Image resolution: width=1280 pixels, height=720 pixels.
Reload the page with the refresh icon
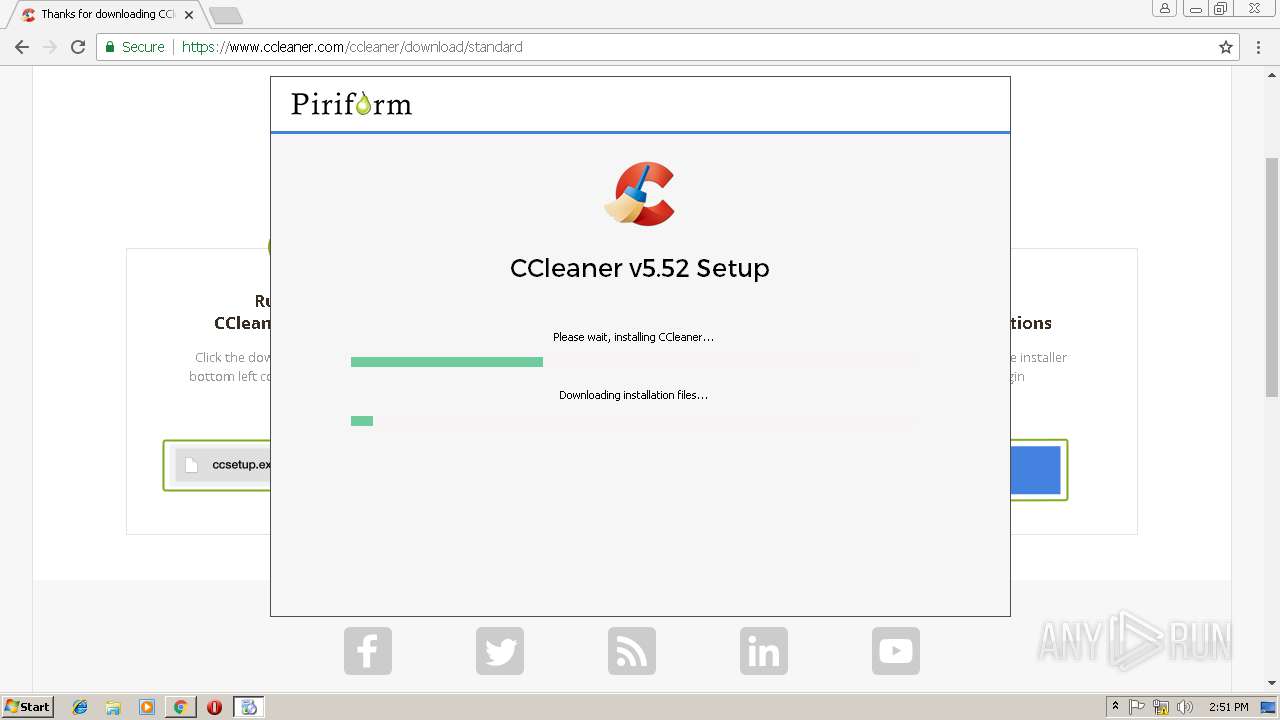point(78,47)
